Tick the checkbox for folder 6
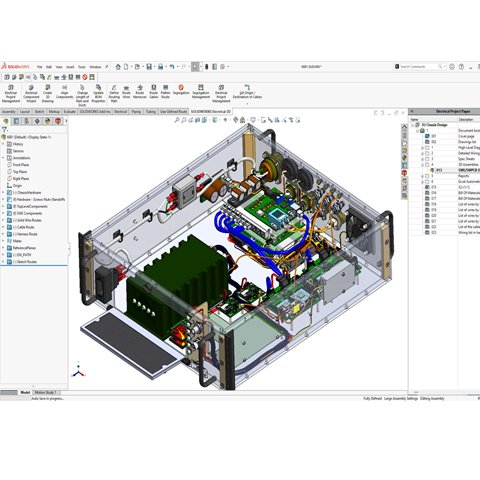Viewport: 480px width, 480px height. [427, 181]
